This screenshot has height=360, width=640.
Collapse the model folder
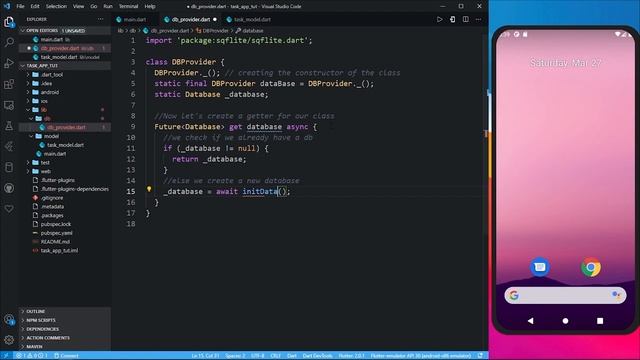[51, 136]
